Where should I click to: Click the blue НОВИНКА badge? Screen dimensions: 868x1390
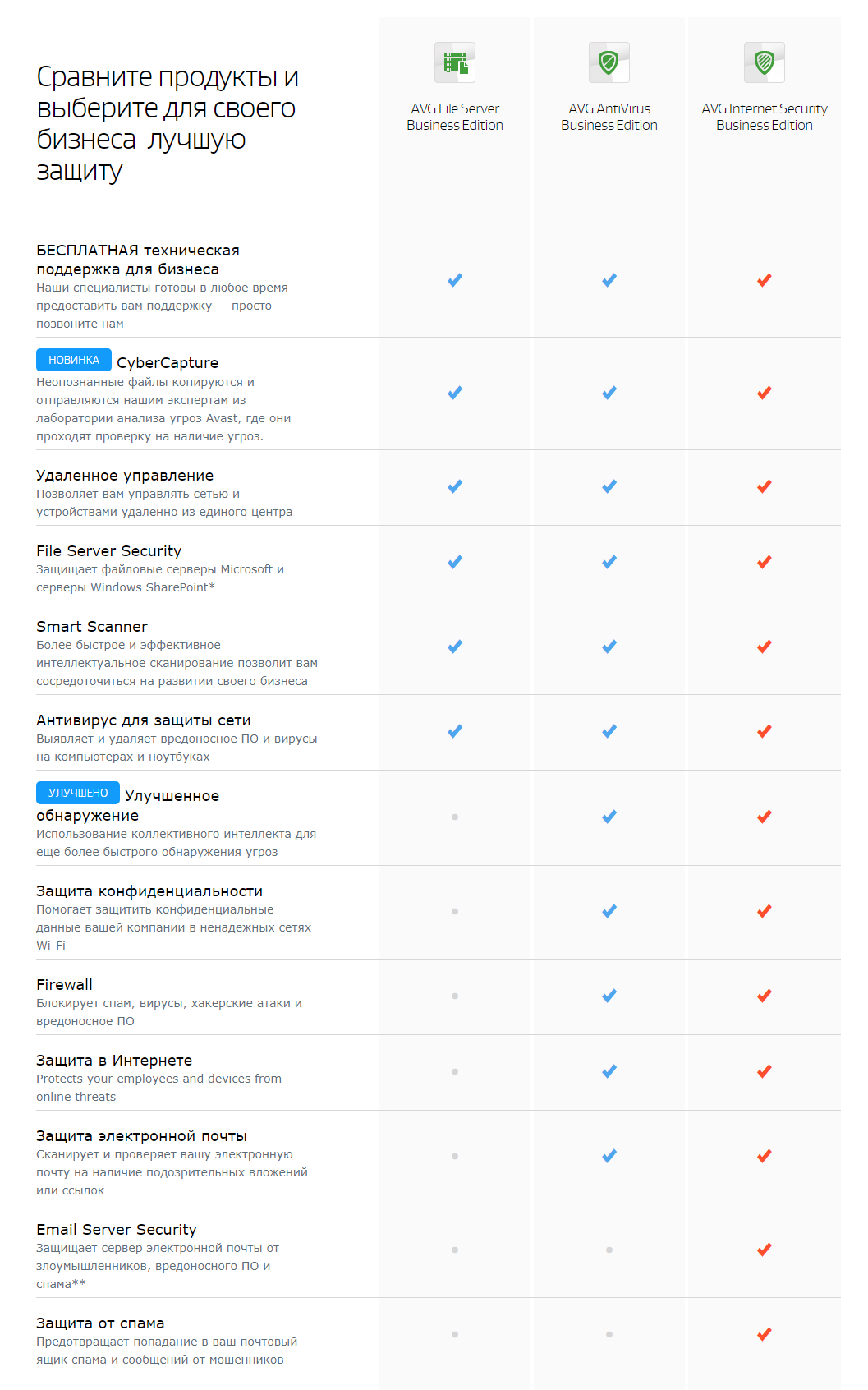pos(74,360)
